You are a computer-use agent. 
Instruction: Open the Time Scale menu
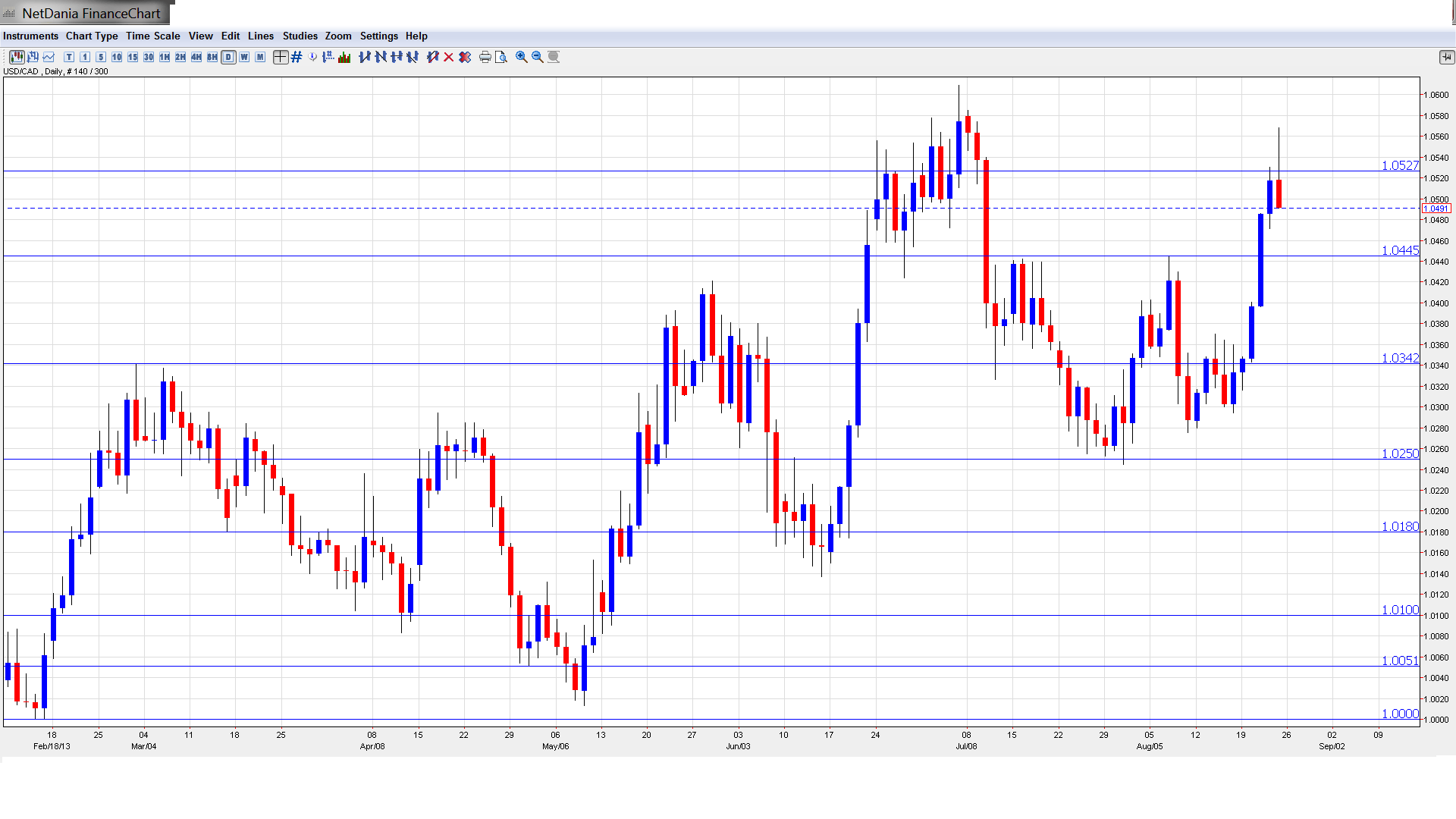click(x=152, y=36)
